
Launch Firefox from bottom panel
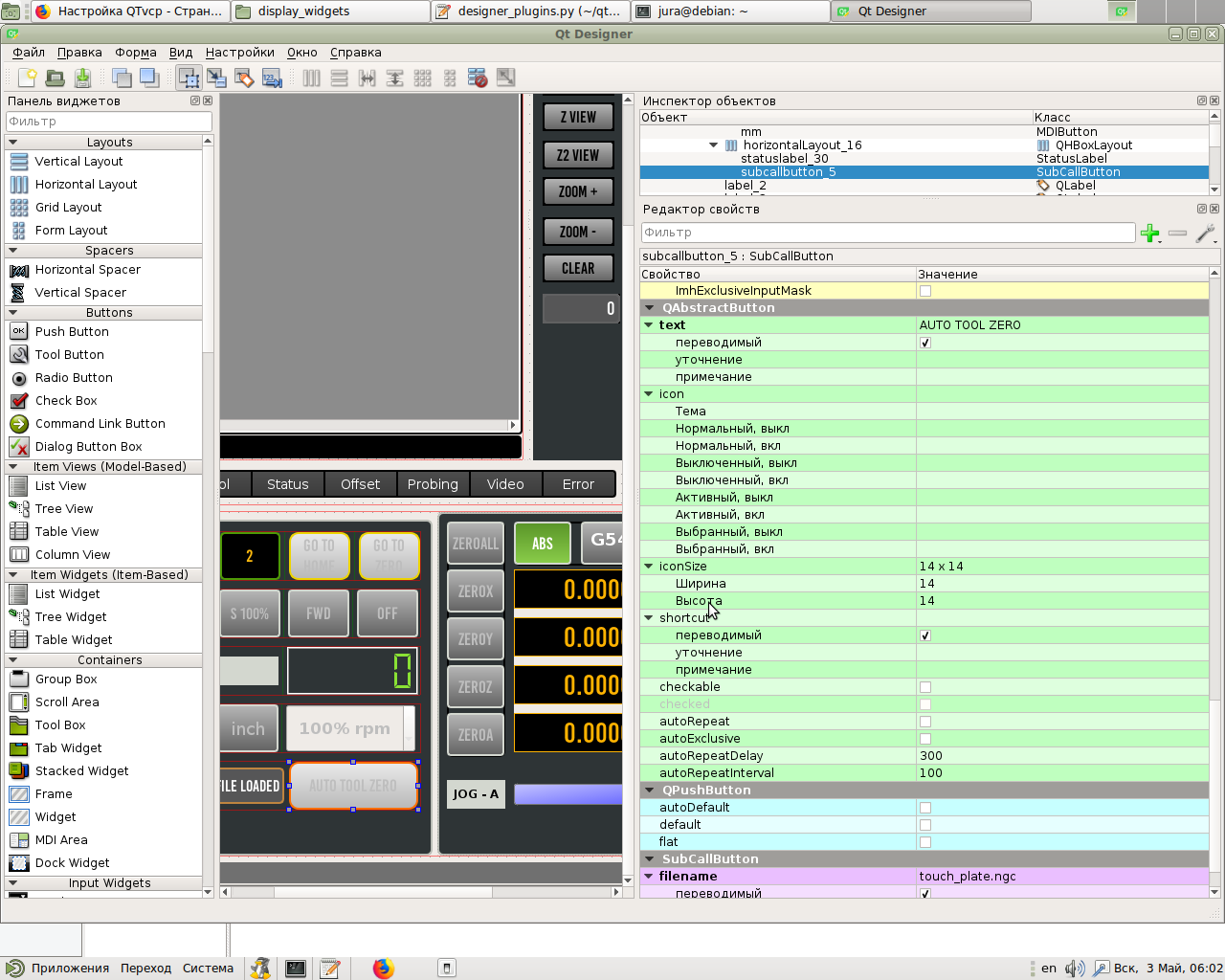(x=384, y=968)
